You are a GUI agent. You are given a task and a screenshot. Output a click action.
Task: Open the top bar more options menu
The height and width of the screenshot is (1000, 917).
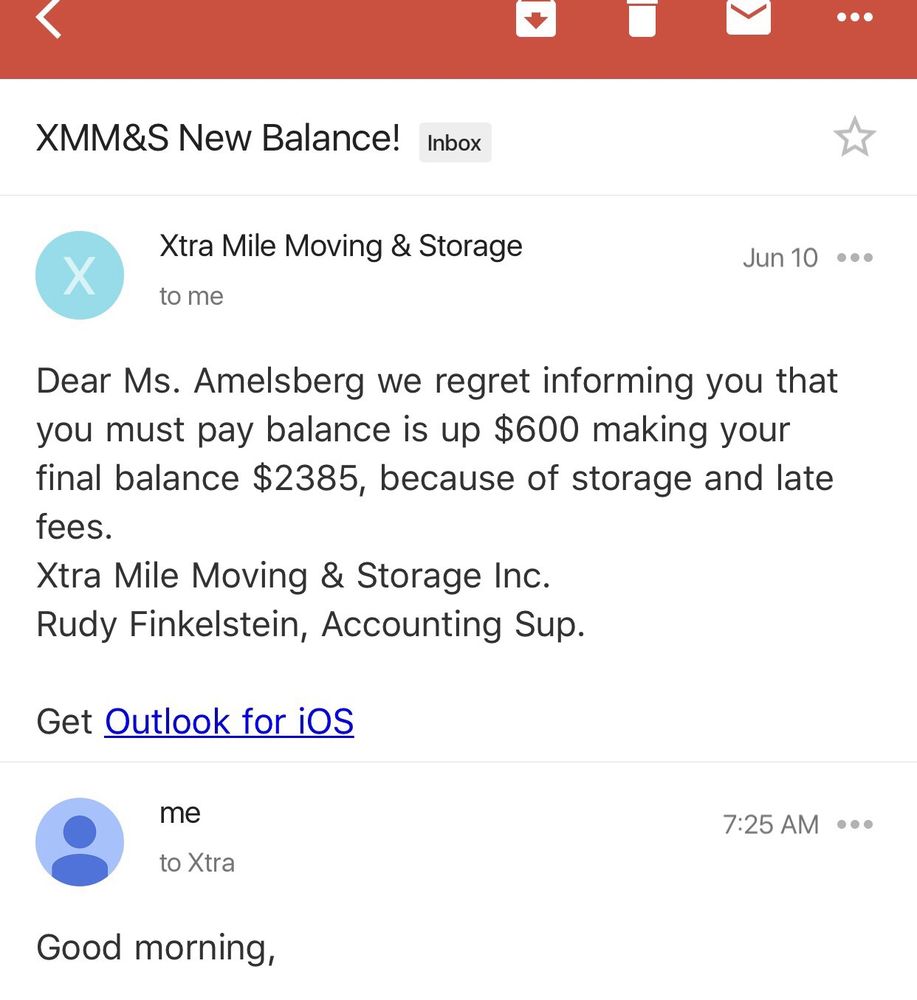point(854,17)
